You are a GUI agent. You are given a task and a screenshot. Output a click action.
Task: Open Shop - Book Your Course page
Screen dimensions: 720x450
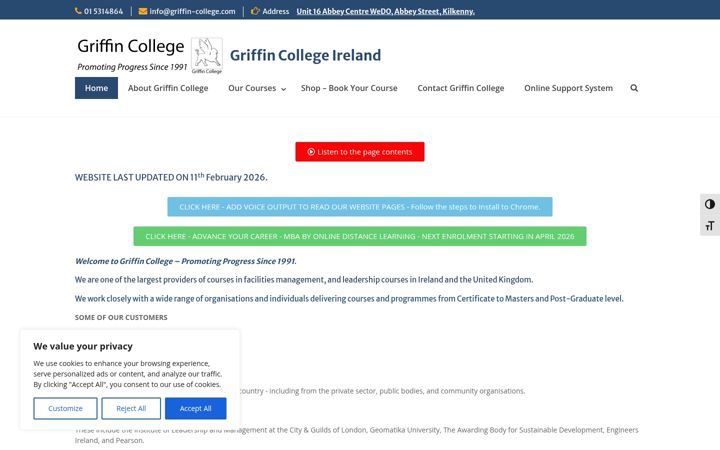pos(349,88)
